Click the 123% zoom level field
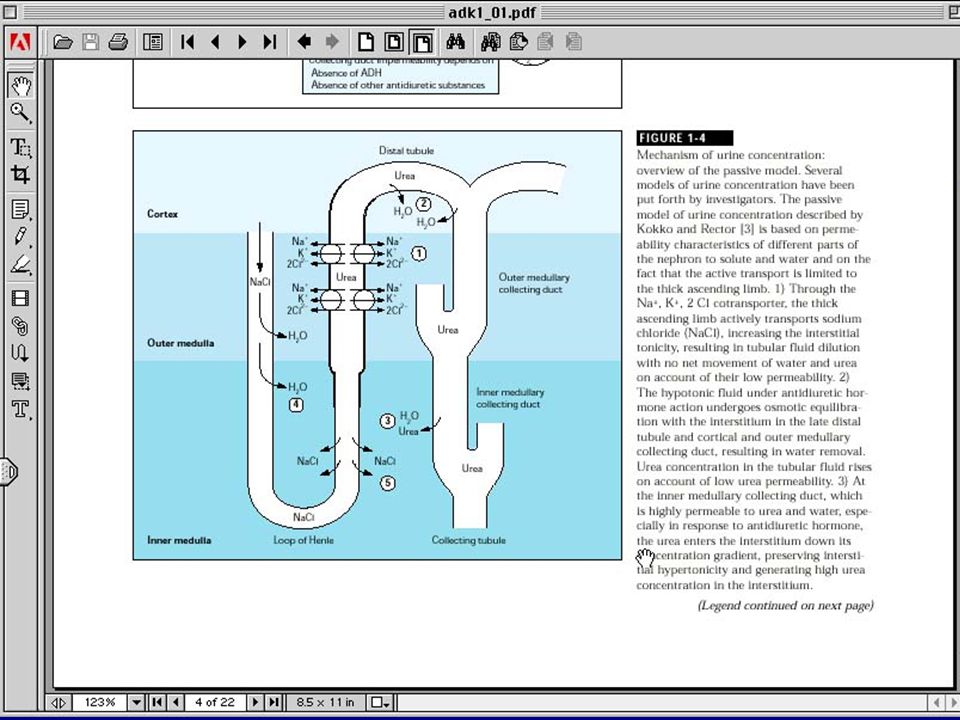Screen dimensions: 960x720 100,702
